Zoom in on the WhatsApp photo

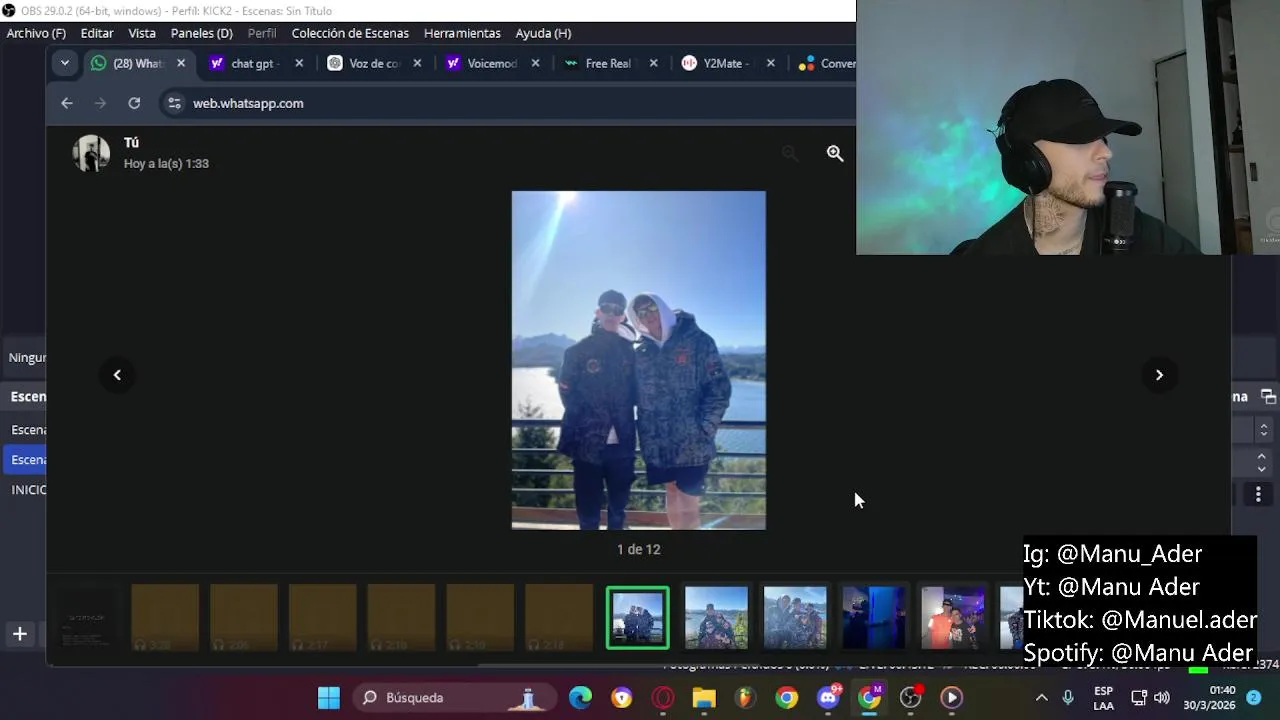coord(835,153)
